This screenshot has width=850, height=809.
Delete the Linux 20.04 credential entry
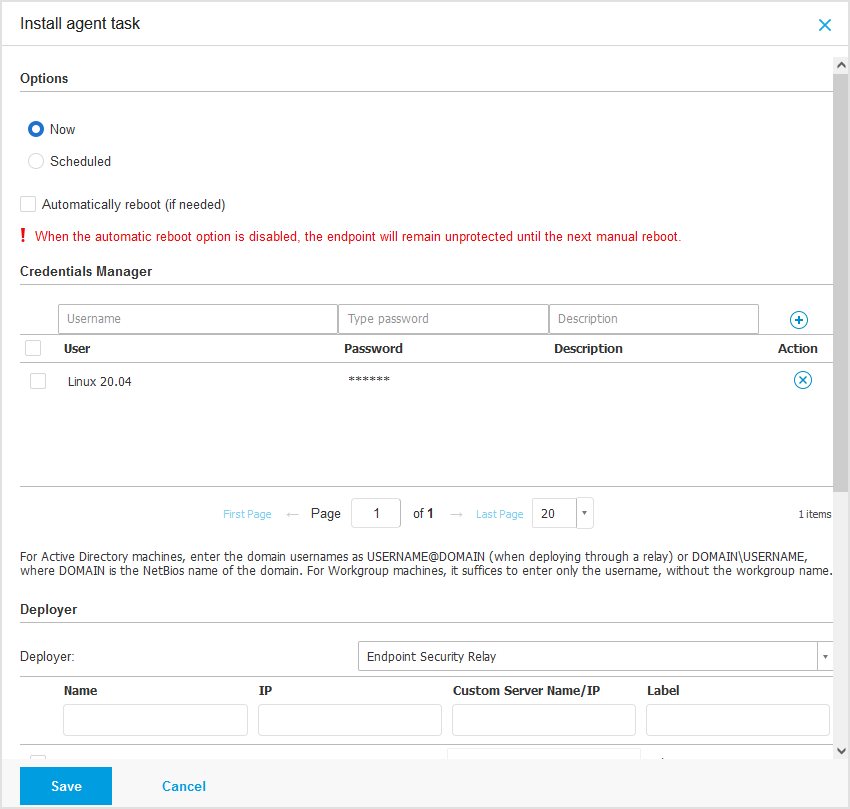point(802,380)
